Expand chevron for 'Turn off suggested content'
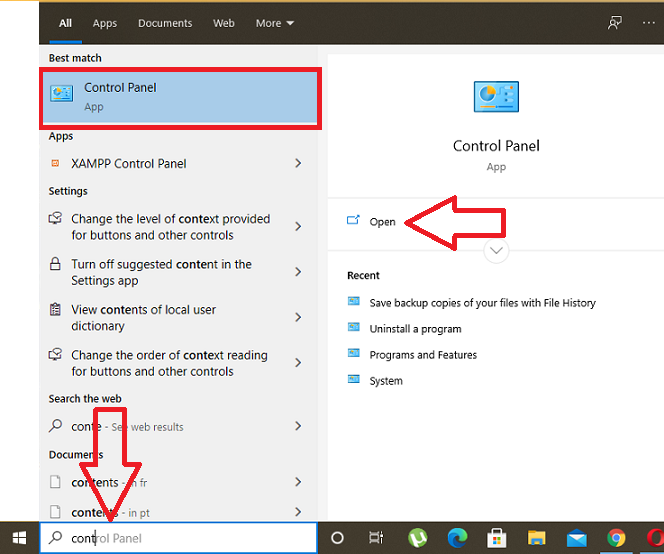This screenshot has height=554, width=664. pos(298,272)
